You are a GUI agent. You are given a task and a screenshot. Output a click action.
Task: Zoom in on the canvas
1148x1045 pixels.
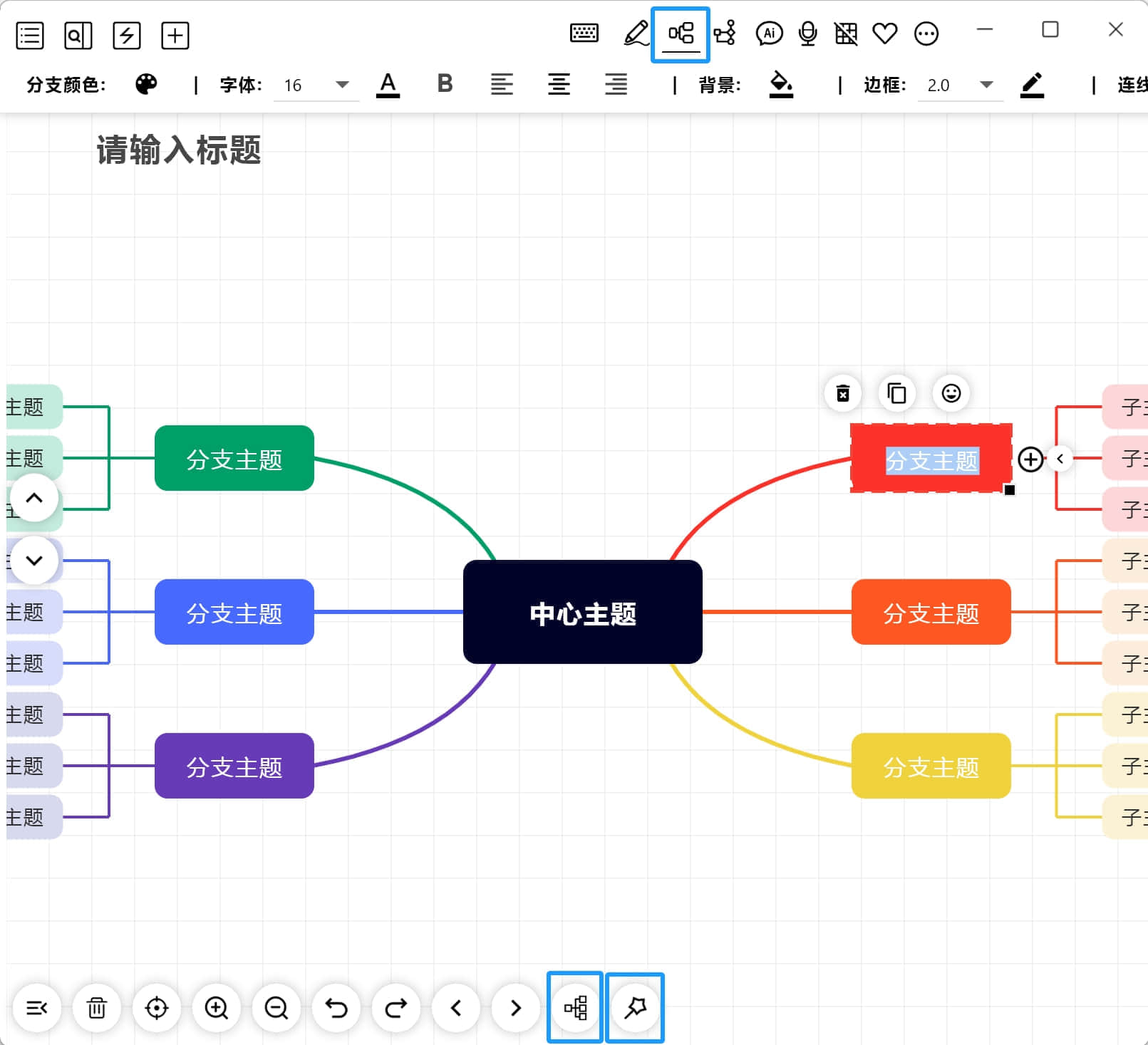pos(217,1007)
